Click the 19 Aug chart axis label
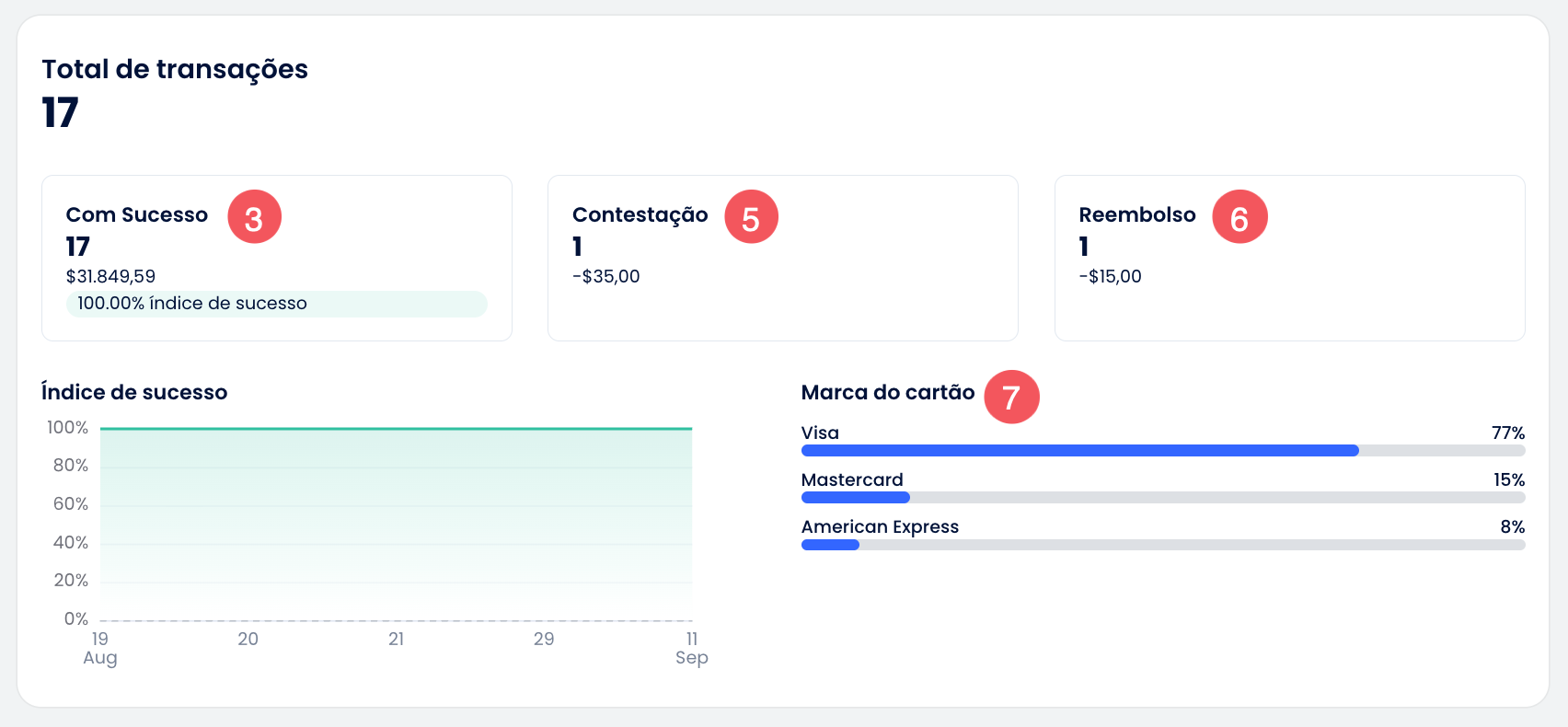This screenshot has width=1568, height=727. coord(99,648)
